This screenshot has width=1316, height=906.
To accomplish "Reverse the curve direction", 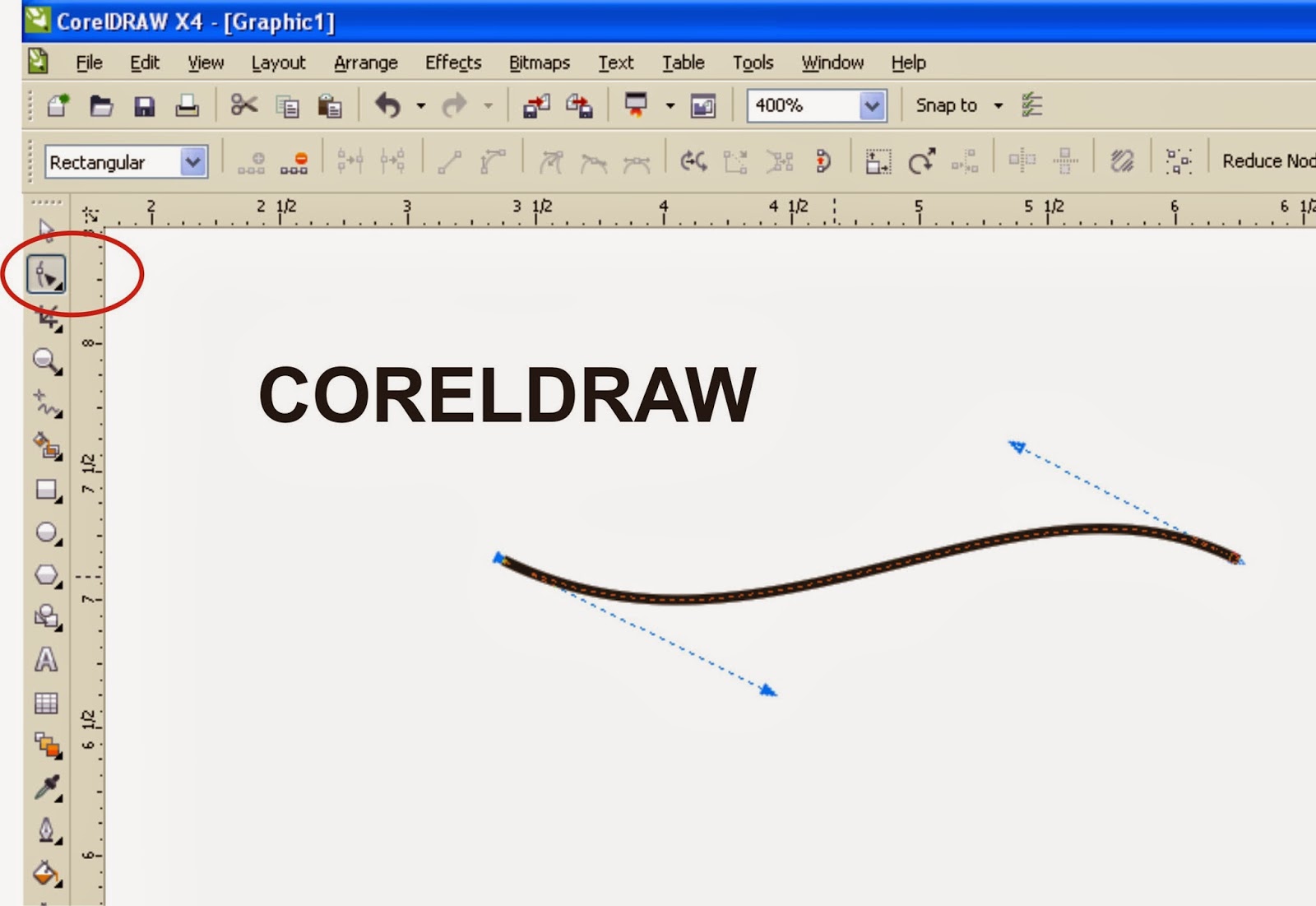I will (x=693, y=161).
